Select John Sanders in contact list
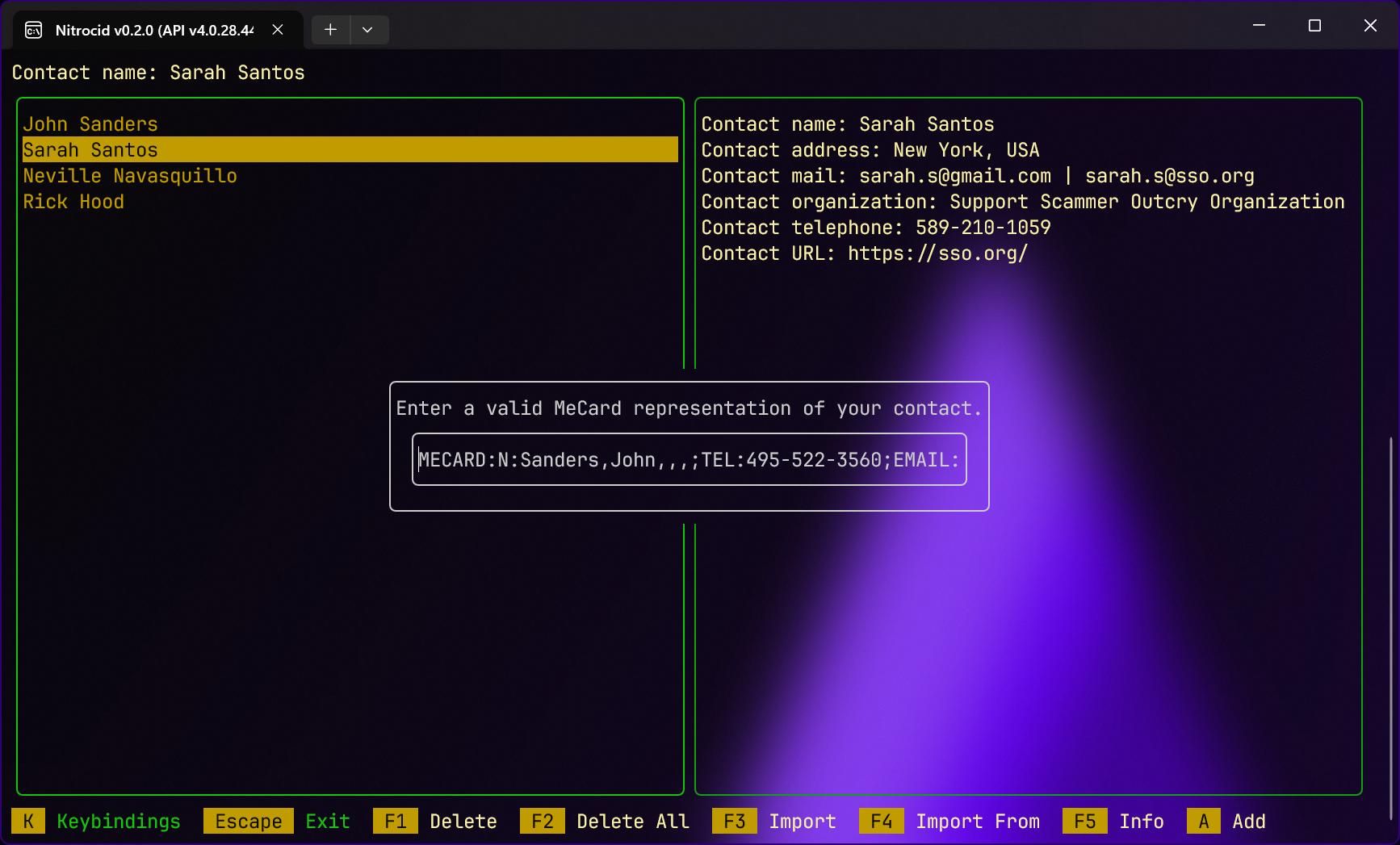 90,124
